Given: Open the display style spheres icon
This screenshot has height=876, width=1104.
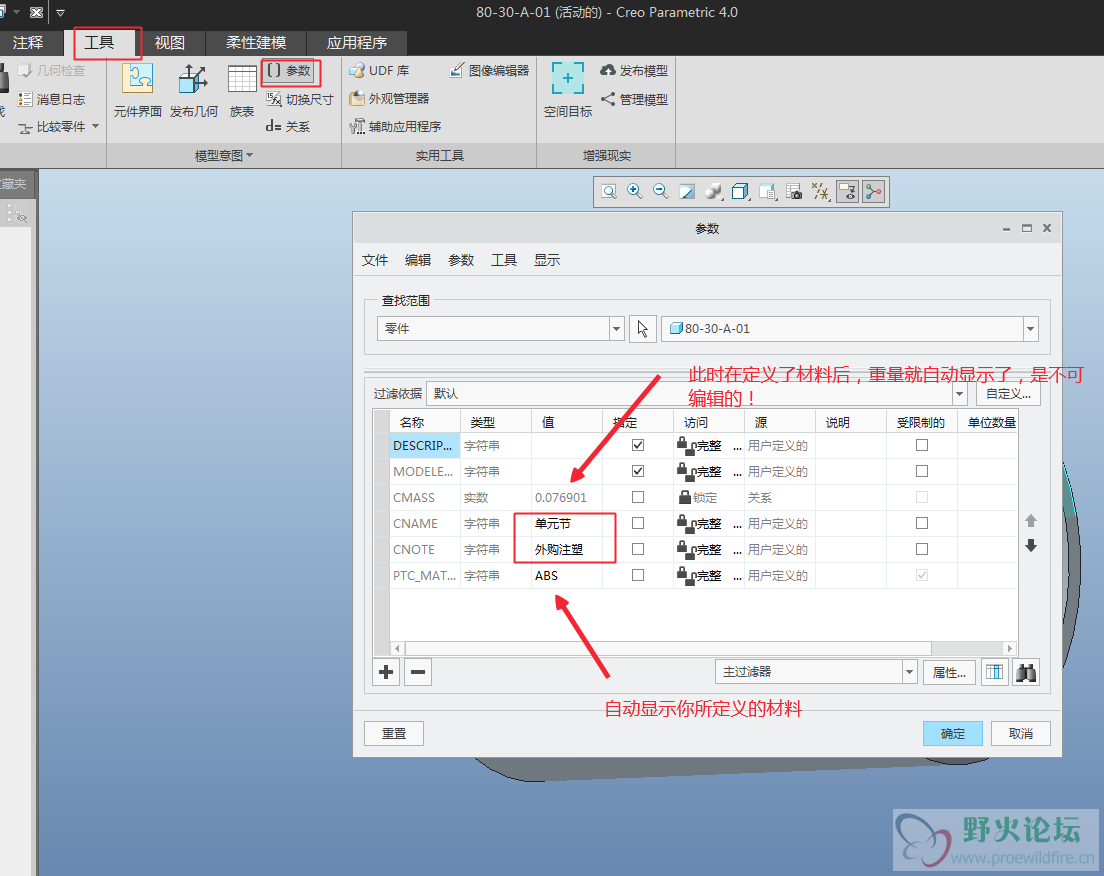Looking at the screenshot, I should tap(713, 192).
